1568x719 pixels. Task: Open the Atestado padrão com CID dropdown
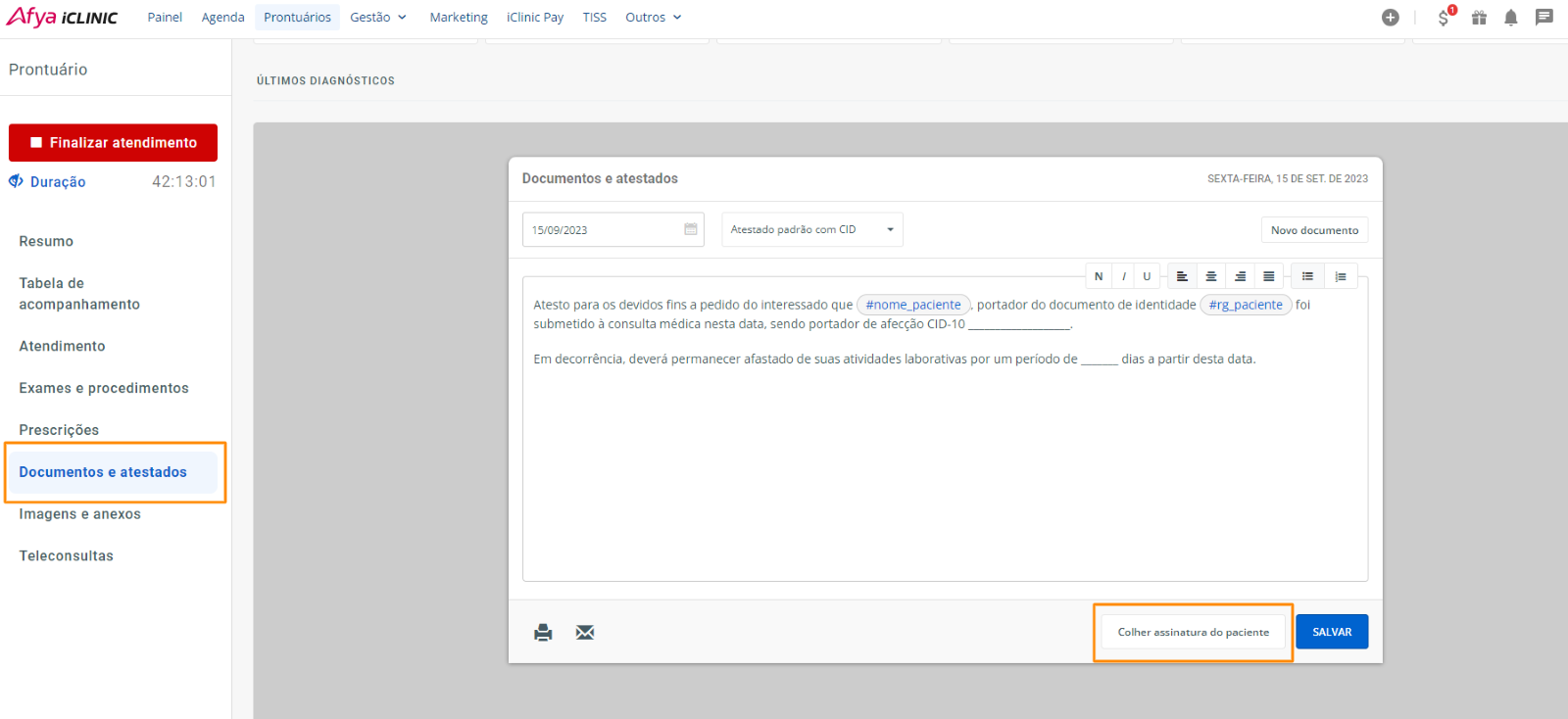(x=811, y=230)
